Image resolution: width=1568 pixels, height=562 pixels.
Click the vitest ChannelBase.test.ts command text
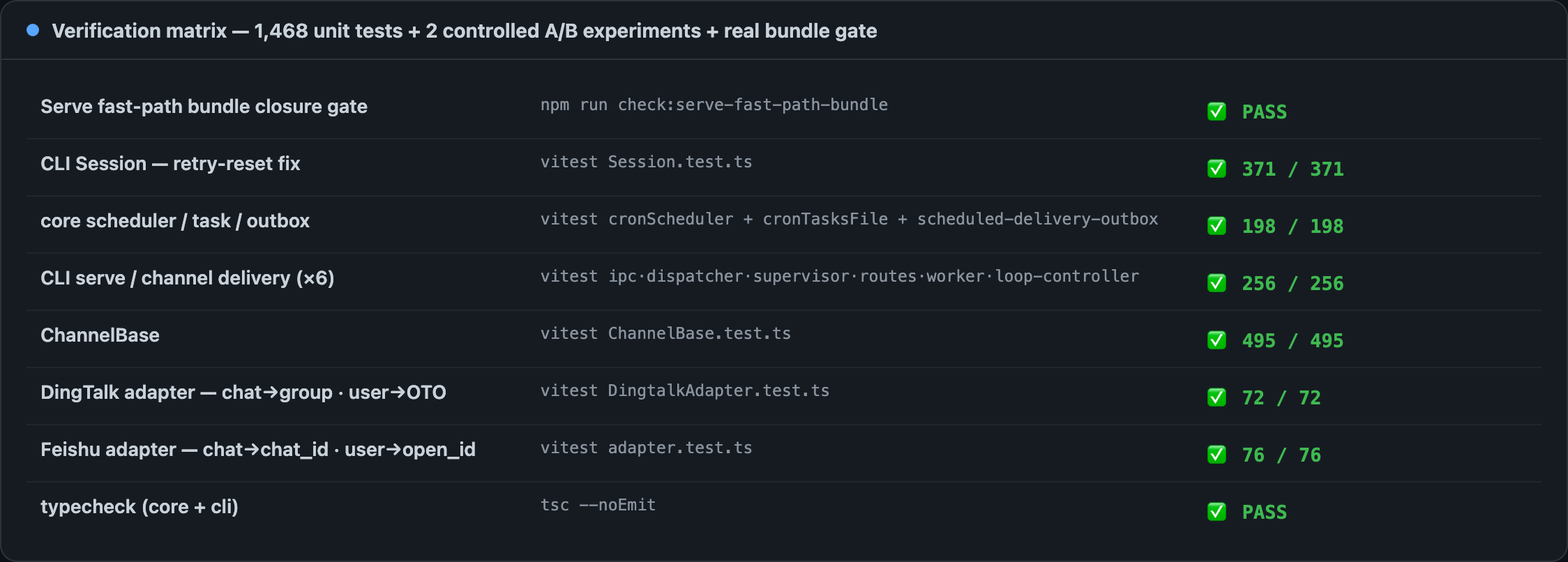coord(665,333)
